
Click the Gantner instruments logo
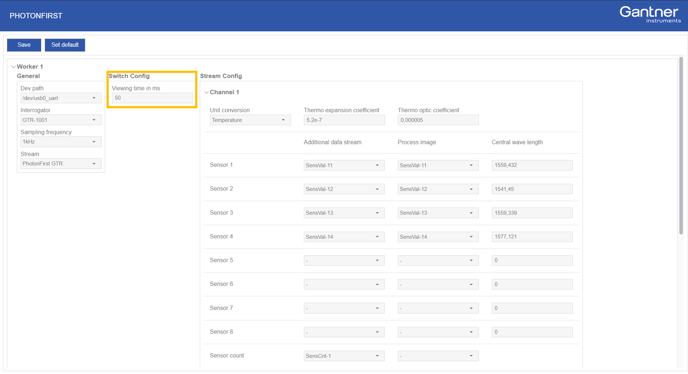point(650,14)
